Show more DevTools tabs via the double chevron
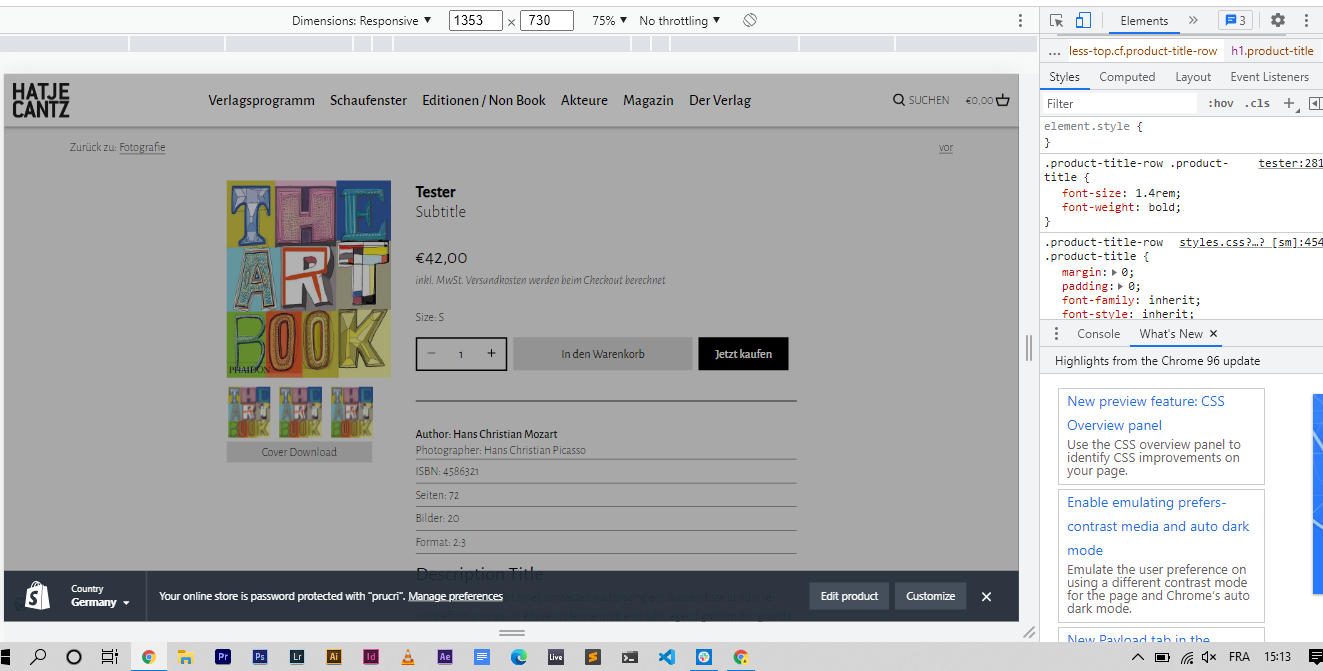The height and width of the screenshot is (671, 1323). (1193, 20)
